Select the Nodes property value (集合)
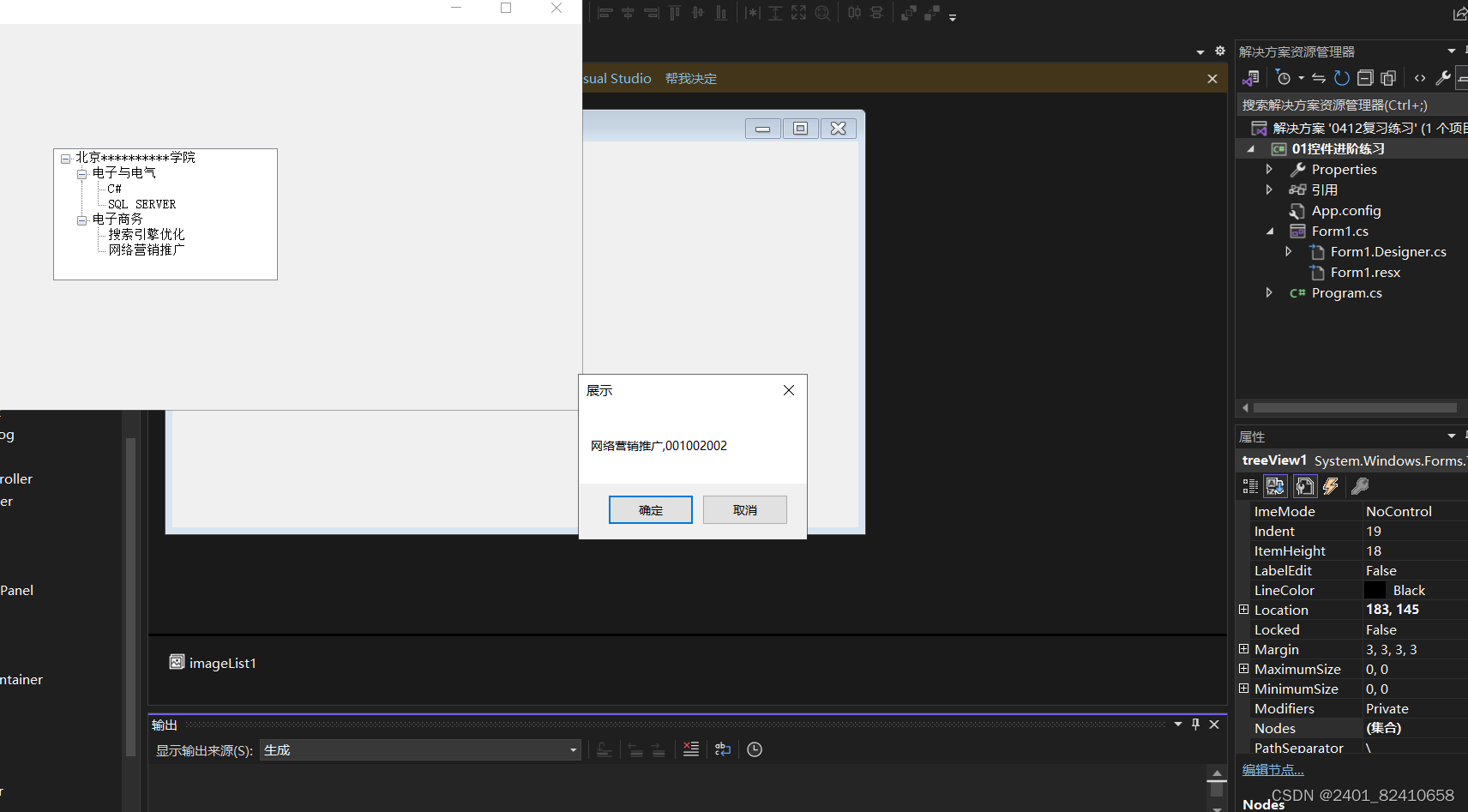Screen dimensions: 1468x812 [x=1415, y=728]
